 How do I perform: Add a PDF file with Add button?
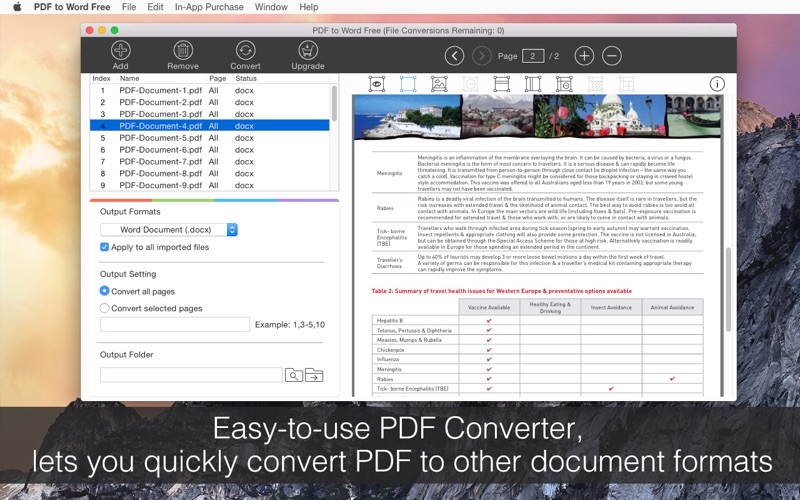click(x=120, y=55)
